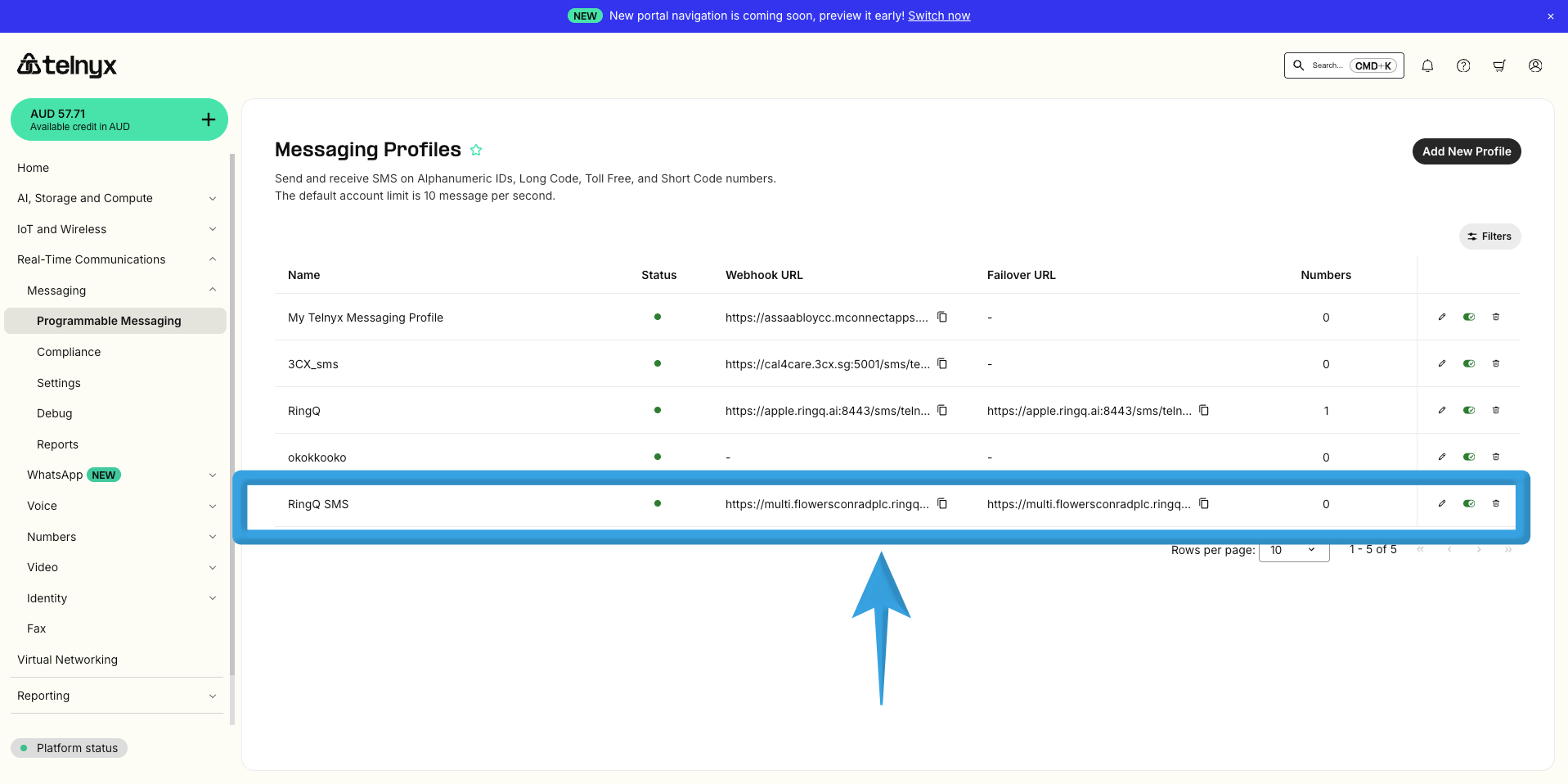Disable the okokkooko profile toggle

1468,457
